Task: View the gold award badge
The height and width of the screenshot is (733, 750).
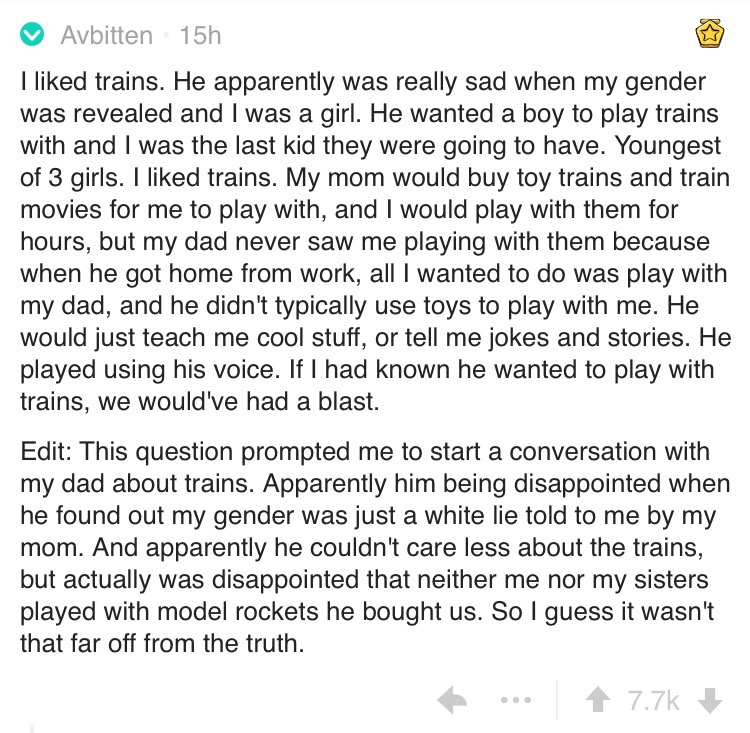Action: coord(709,33)
